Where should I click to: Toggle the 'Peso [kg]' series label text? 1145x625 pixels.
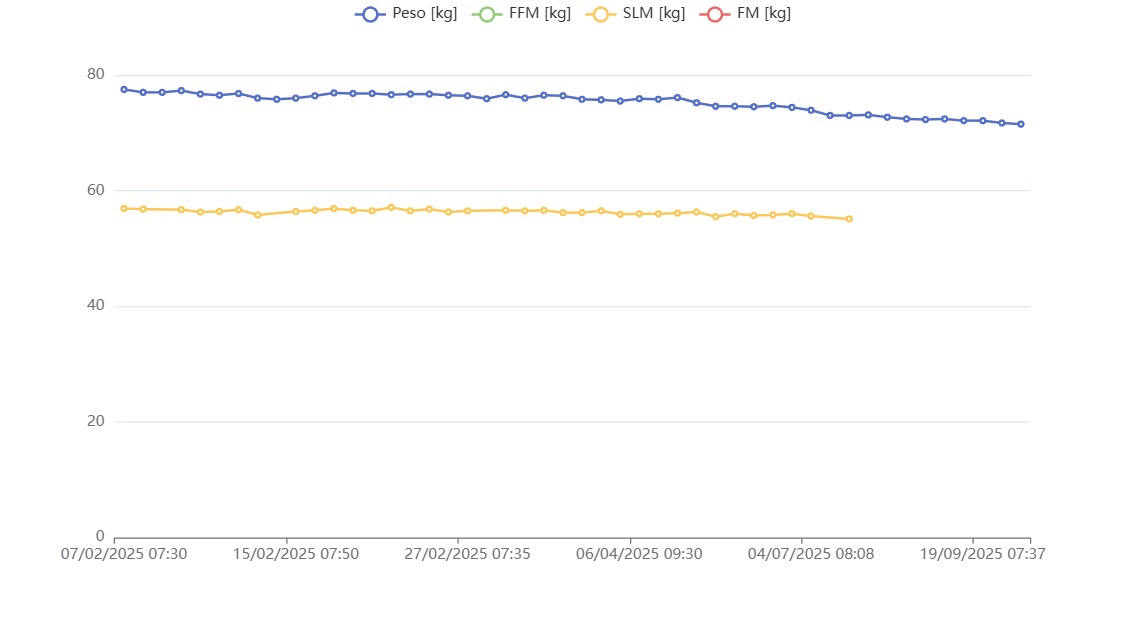[x=424, y=14]
